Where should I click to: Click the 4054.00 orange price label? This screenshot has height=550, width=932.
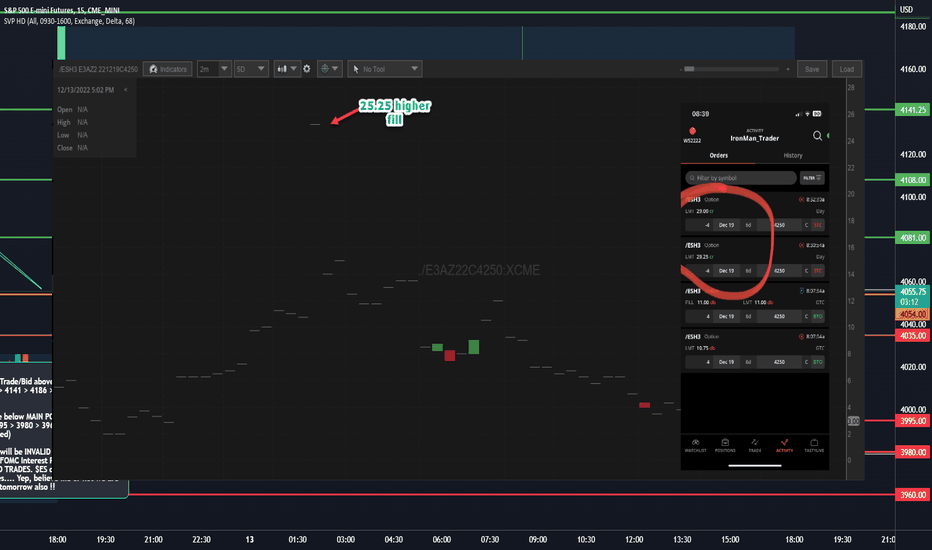click(x=912, y=314)
